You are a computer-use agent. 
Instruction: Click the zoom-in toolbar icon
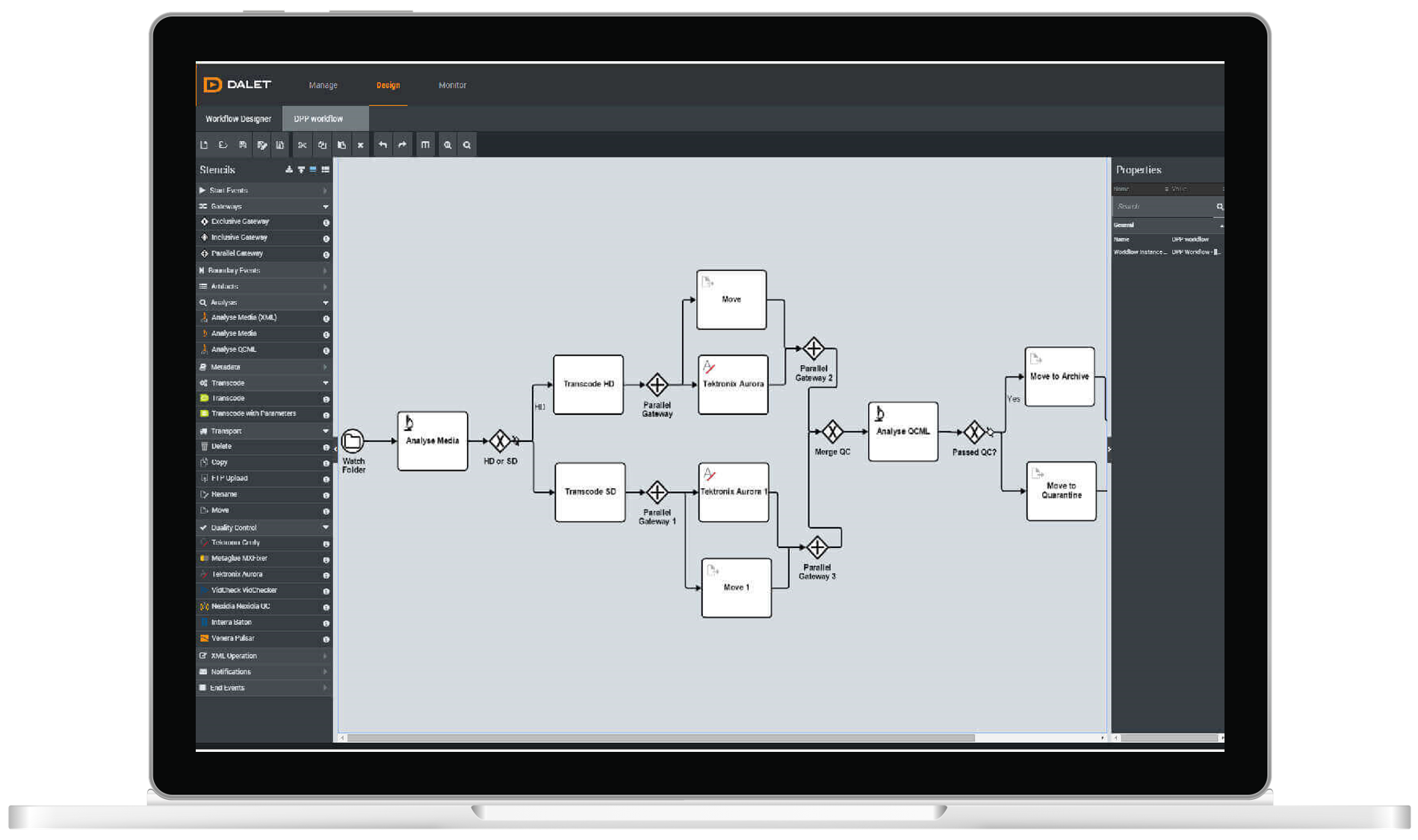click(447, 144)
